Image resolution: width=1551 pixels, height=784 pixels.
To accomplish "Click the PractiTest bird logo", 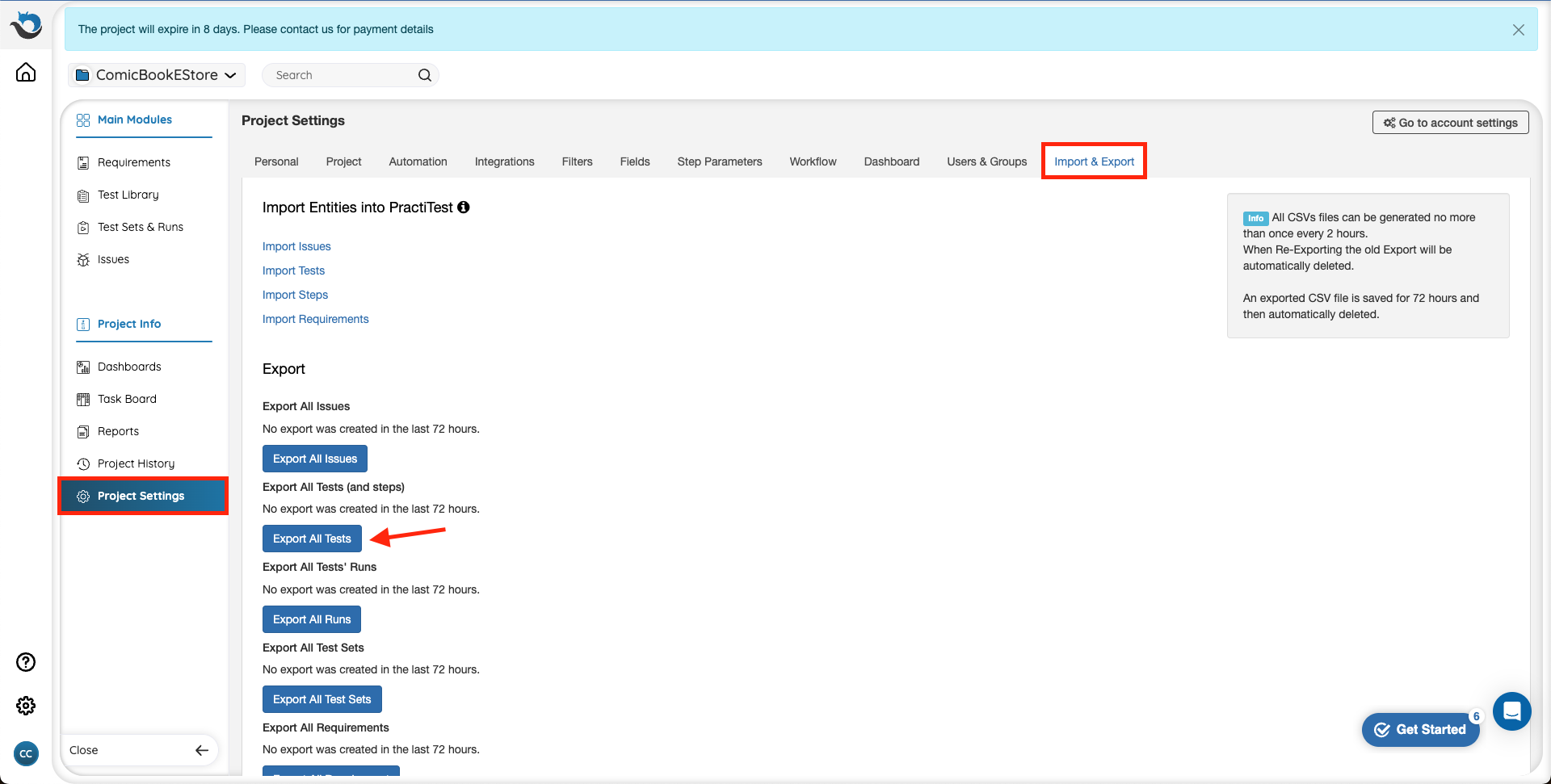I will click(x=26, y=25).
